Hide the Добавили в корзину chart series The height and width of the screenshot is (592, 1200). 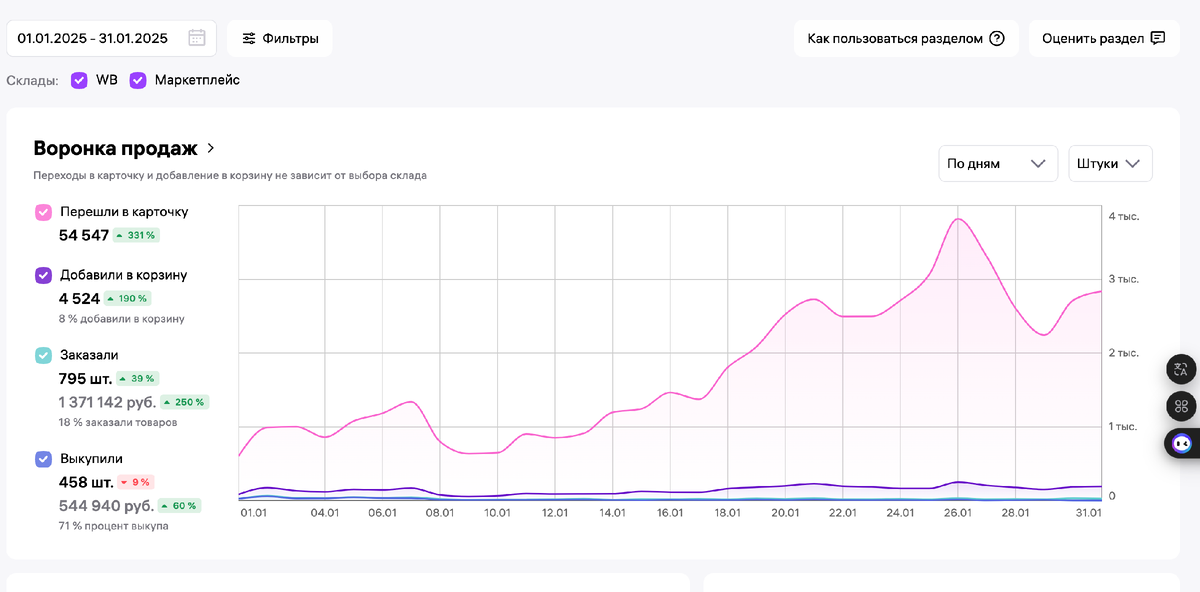pos(44,275)
